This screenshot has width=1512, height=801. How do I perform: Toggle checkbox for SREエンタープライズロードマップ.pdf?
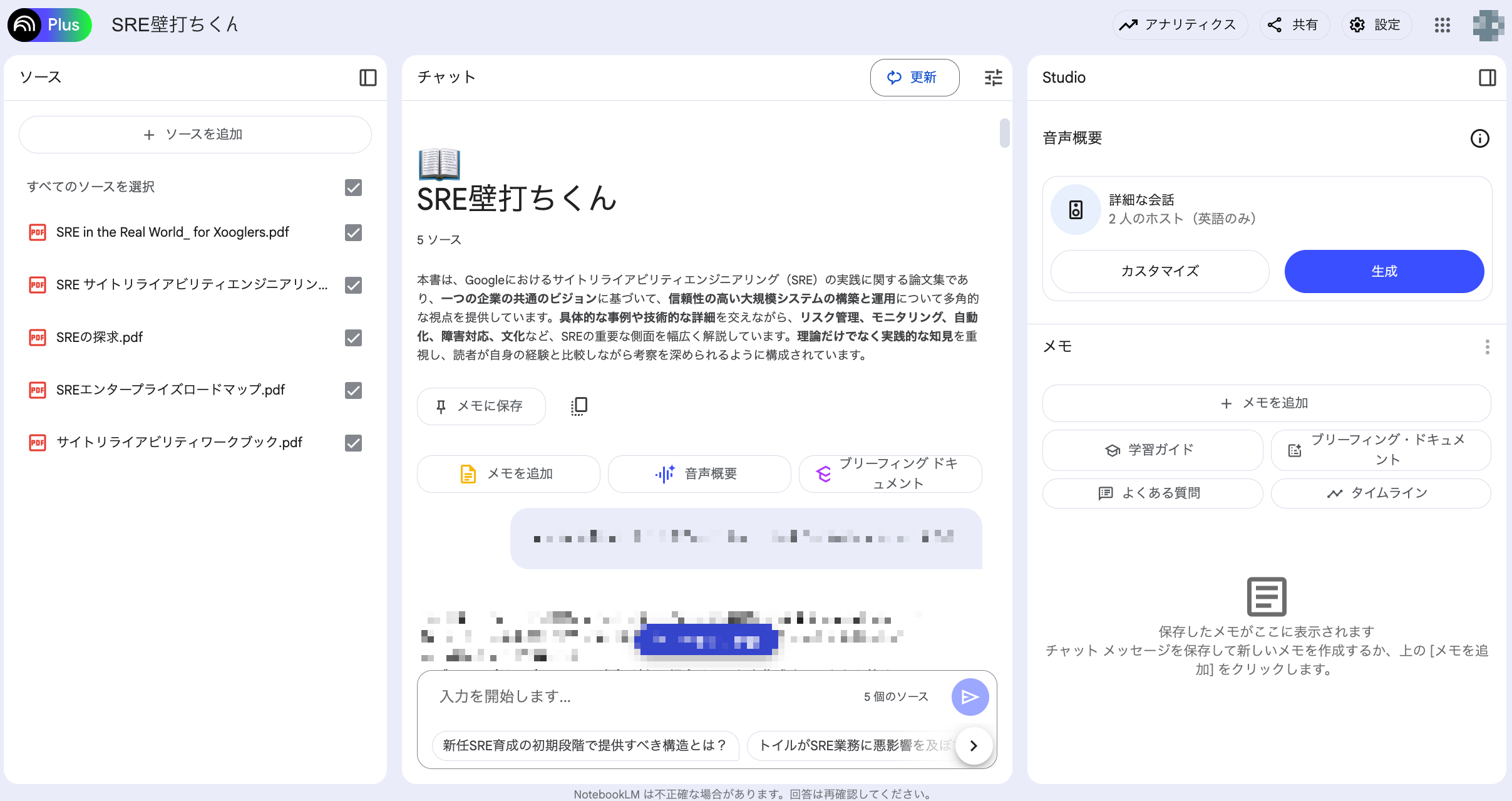tap(353, 390)
